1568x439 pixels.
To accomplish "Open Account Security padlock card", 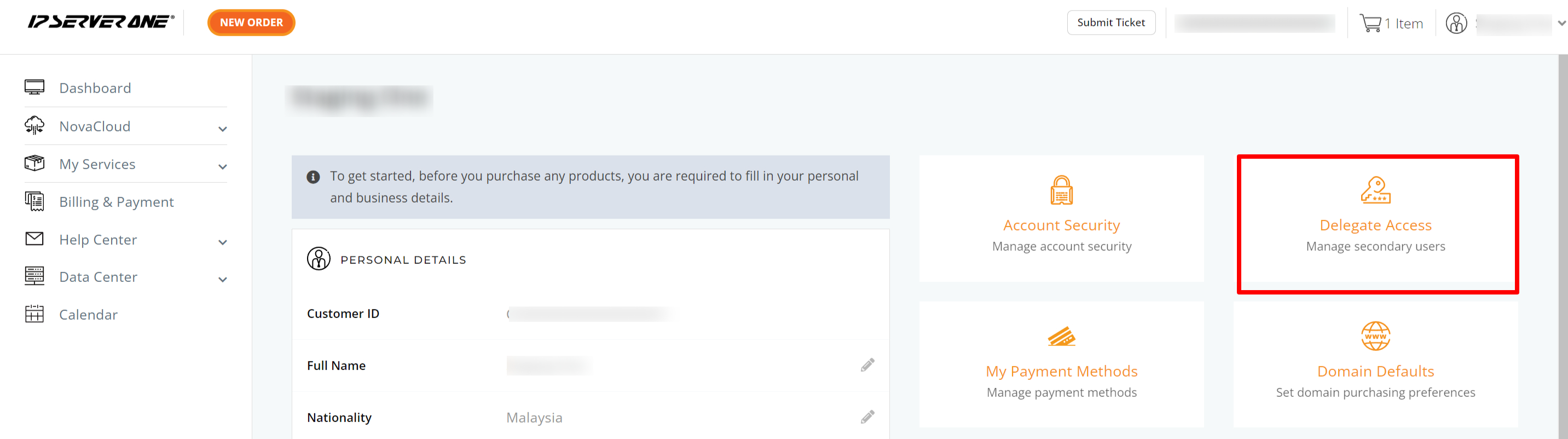I will click(x=1061, y=190).
